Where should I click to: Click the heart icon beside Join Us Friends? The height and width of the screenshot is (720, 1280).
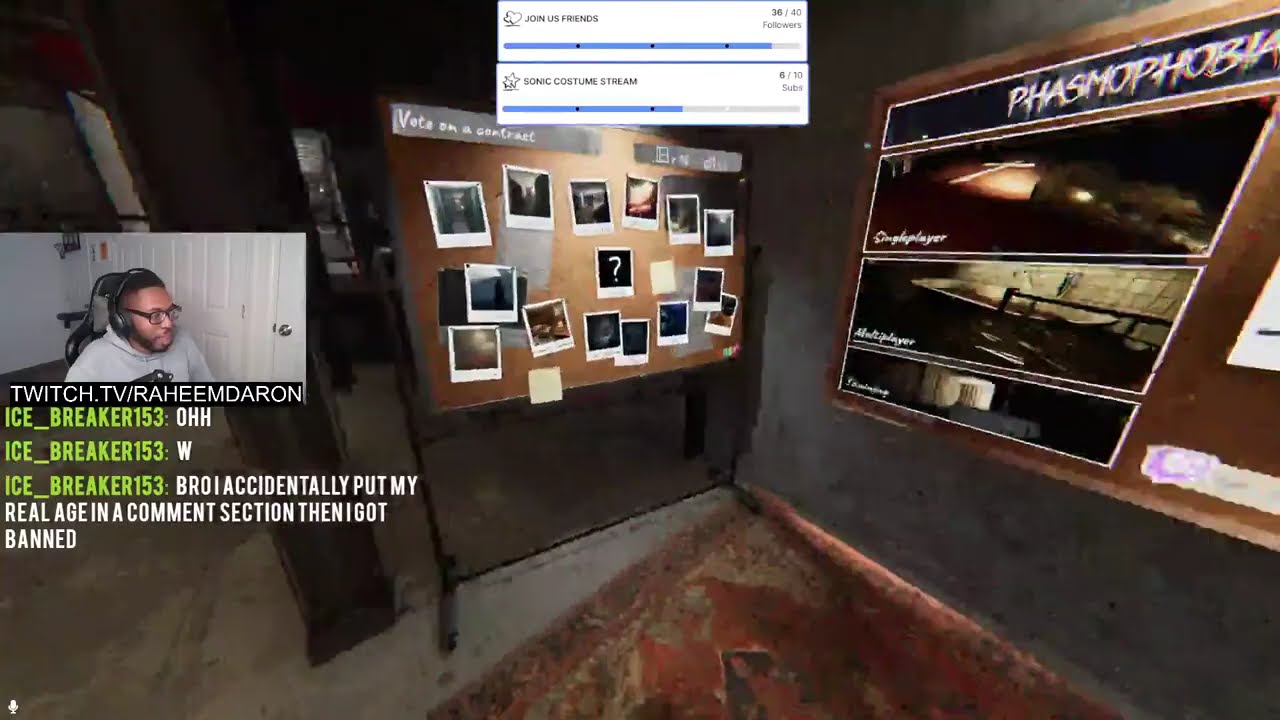(x=512, y=19)
